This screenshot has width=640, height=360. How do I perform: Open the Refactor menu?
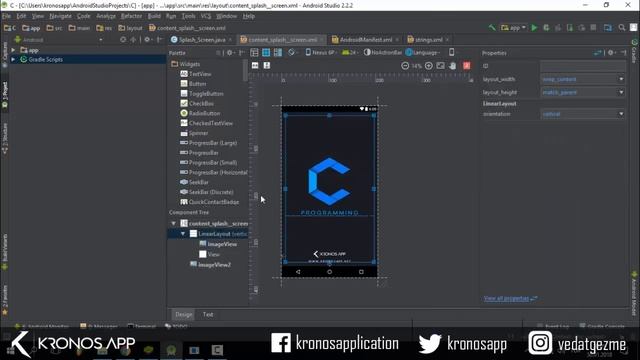(x=131, y=16)
